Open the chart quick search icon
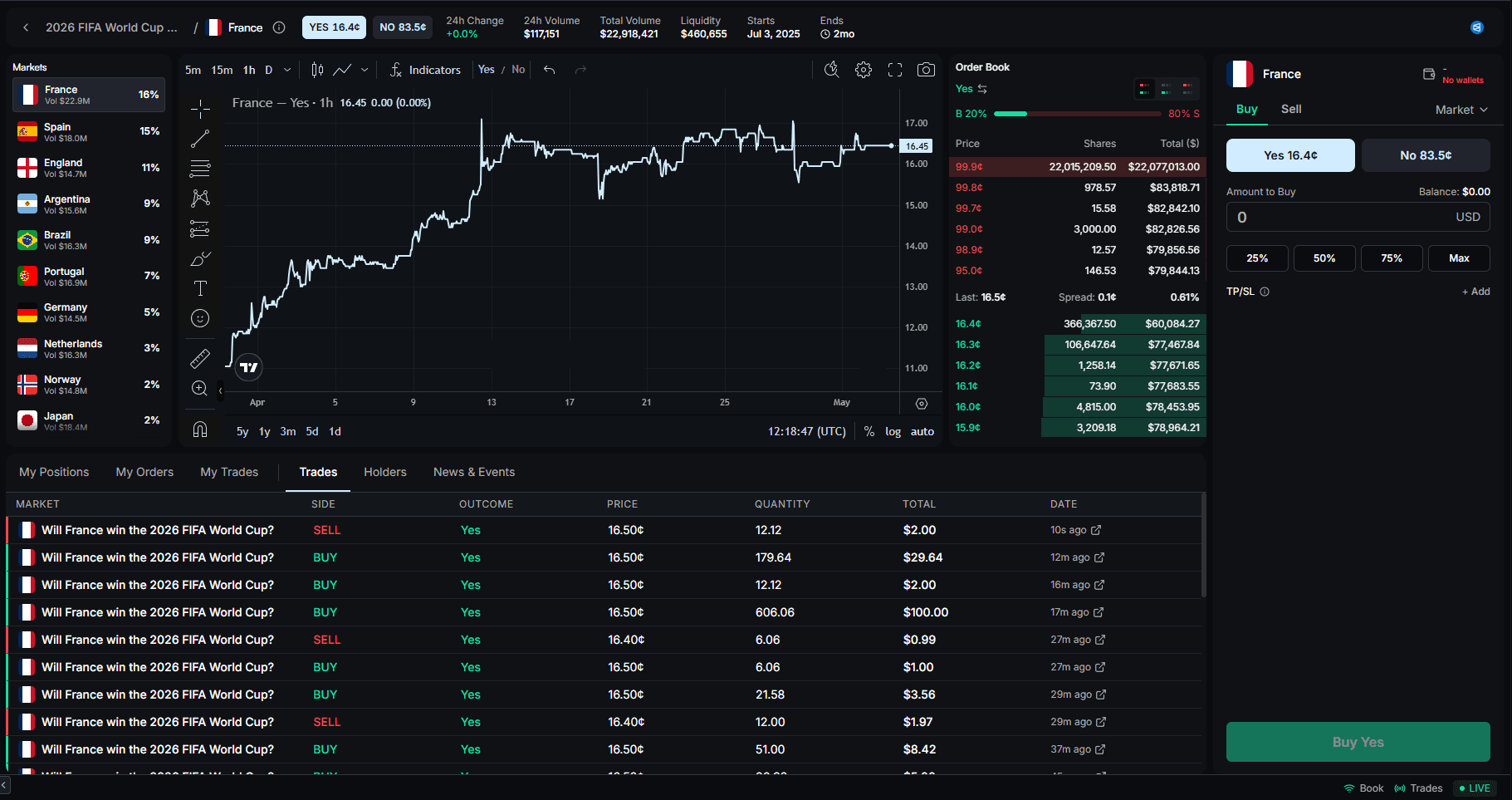 (831, 70)
